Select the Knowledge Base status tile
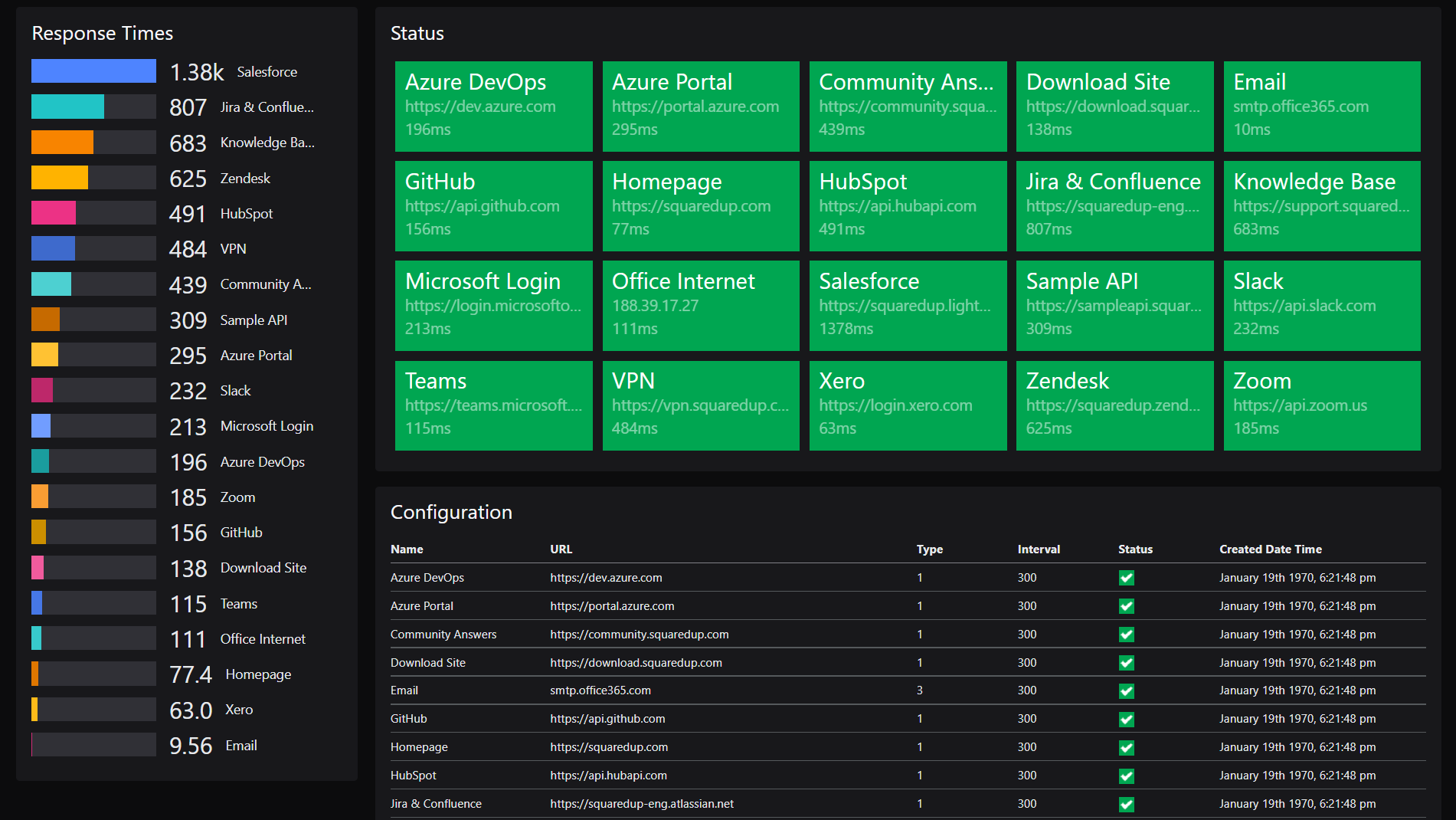This screenshot has width=1456, height=820. click(x=1322, y=206)
